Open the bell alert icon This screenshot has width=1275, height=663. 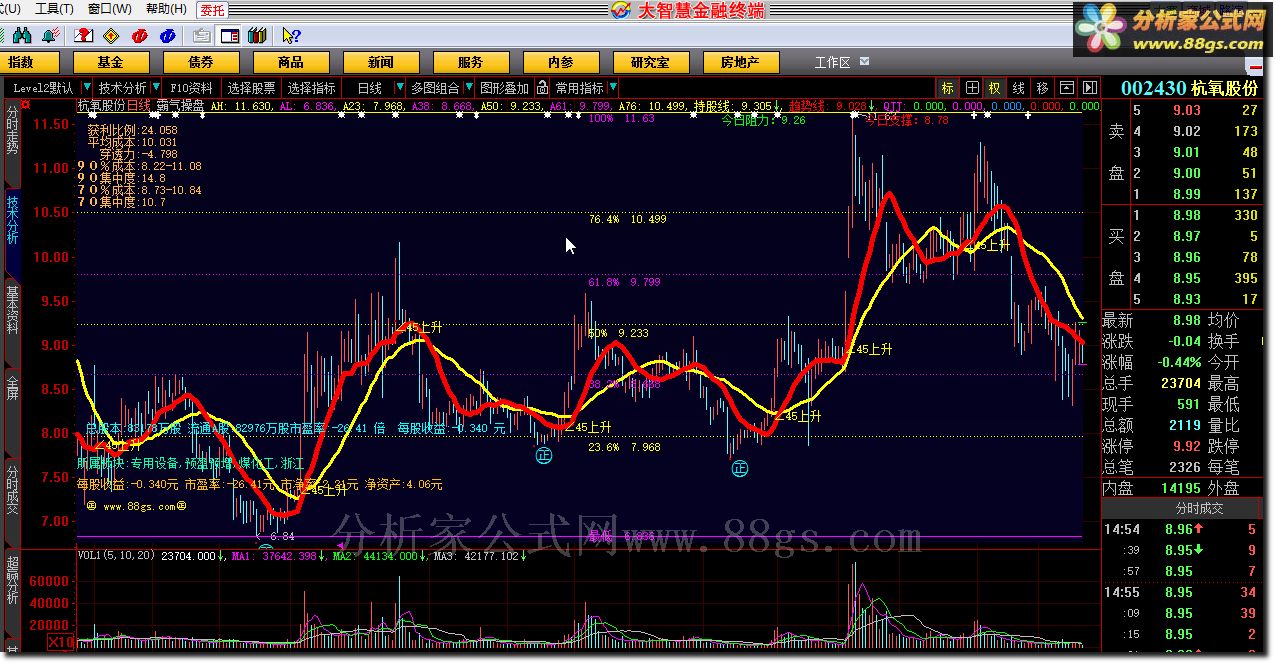tap(49, 36)
